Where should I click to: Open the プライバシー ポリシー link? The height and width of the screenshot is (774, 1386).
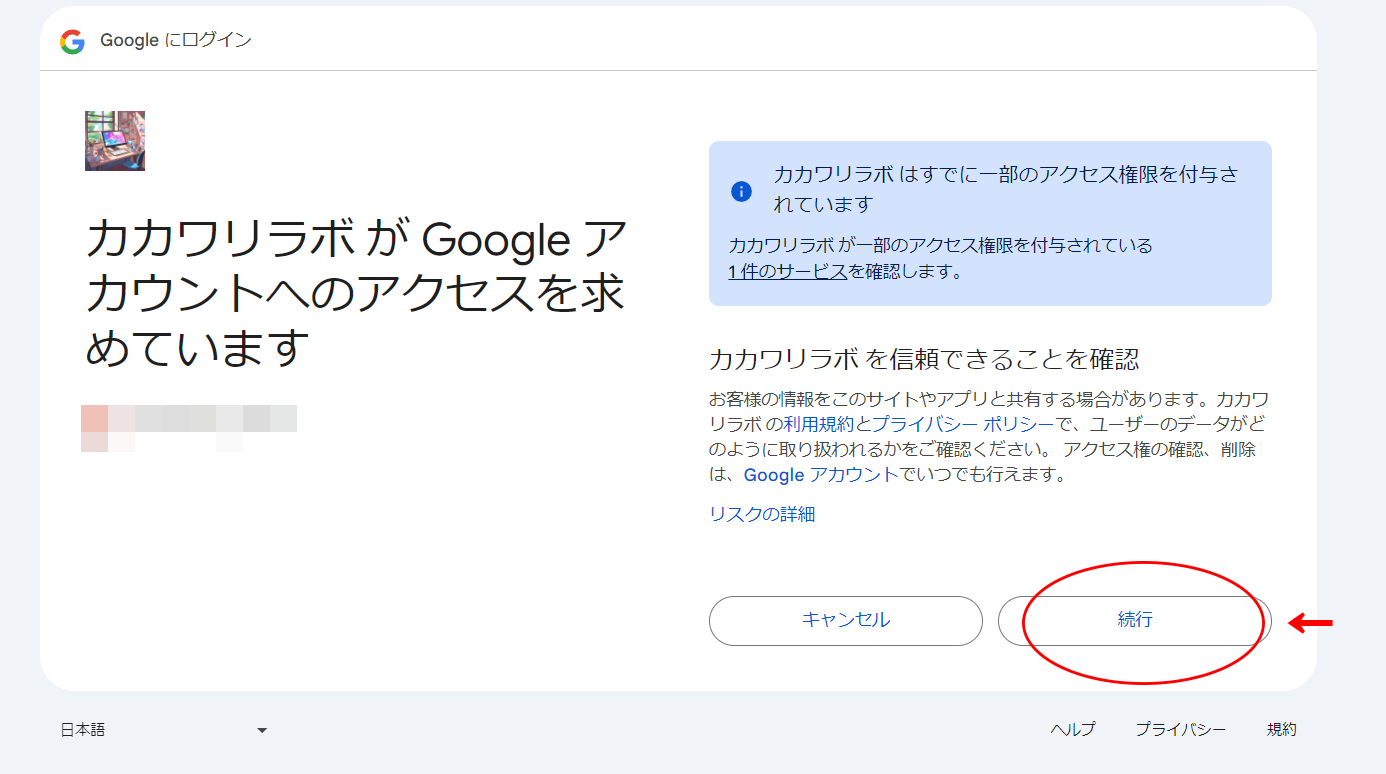click(963, 424)
